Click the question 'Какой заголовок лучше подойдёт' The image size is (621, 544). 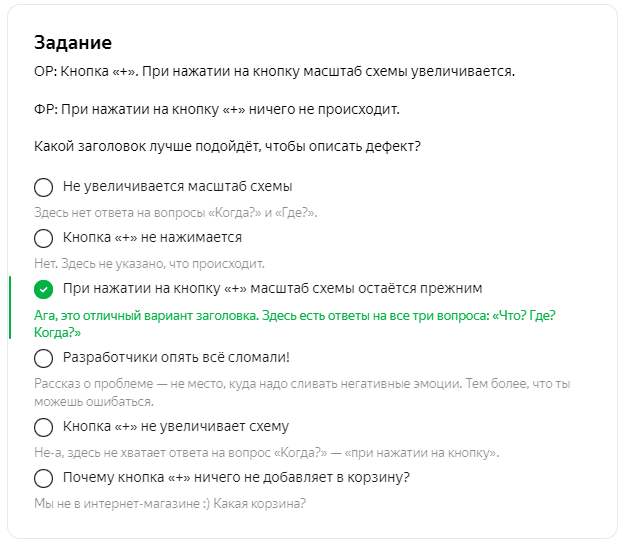(x=227, y=146)
